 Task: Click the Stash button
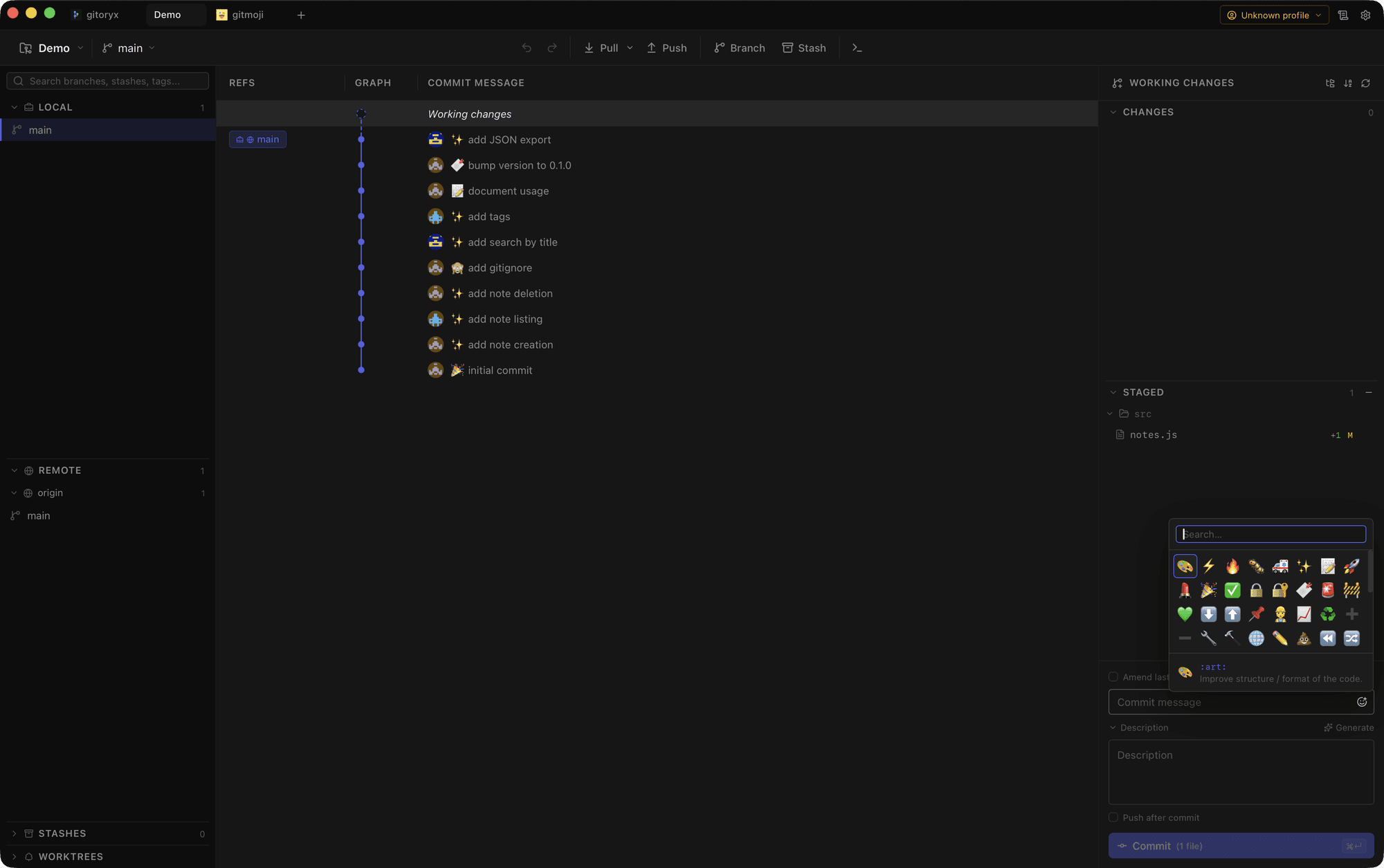(x=804, y=48)
